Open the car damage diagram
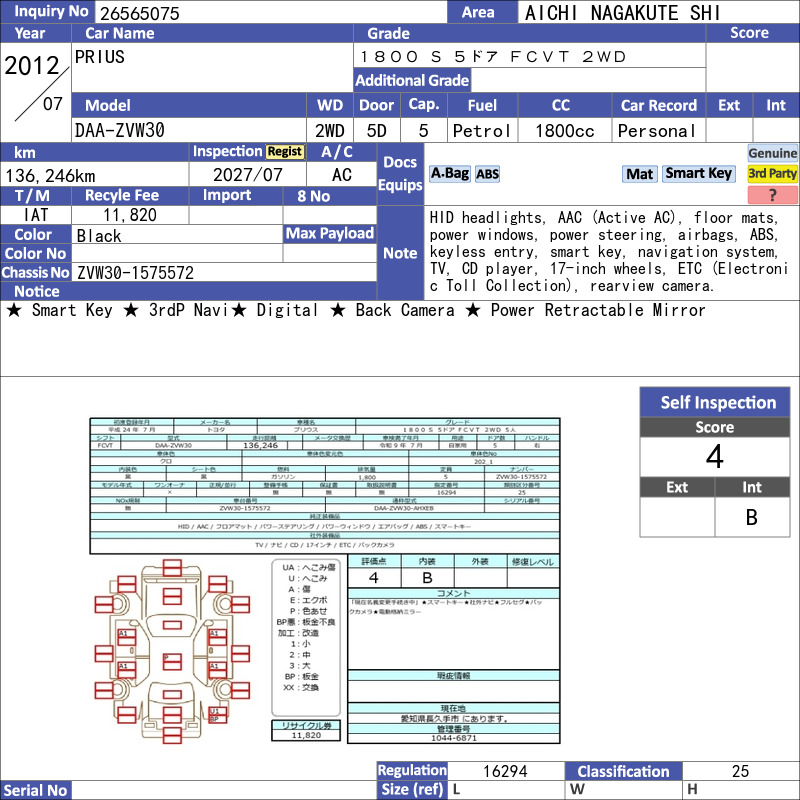Image resolution: width=800 pixels, height=800 pixels. pos(172,651)
